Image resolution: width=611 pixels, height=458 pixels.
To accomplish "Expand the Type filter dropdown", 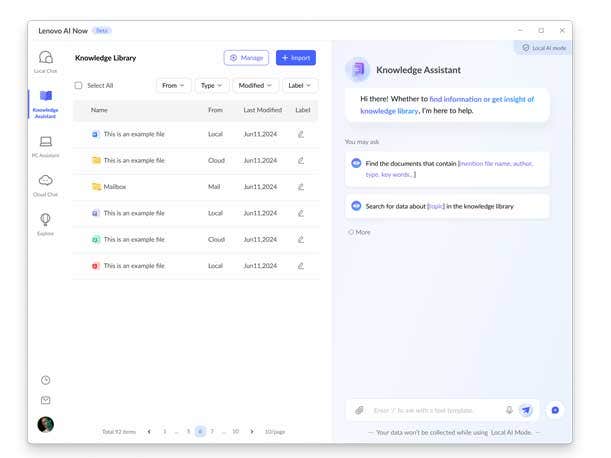I will point(210,86).
